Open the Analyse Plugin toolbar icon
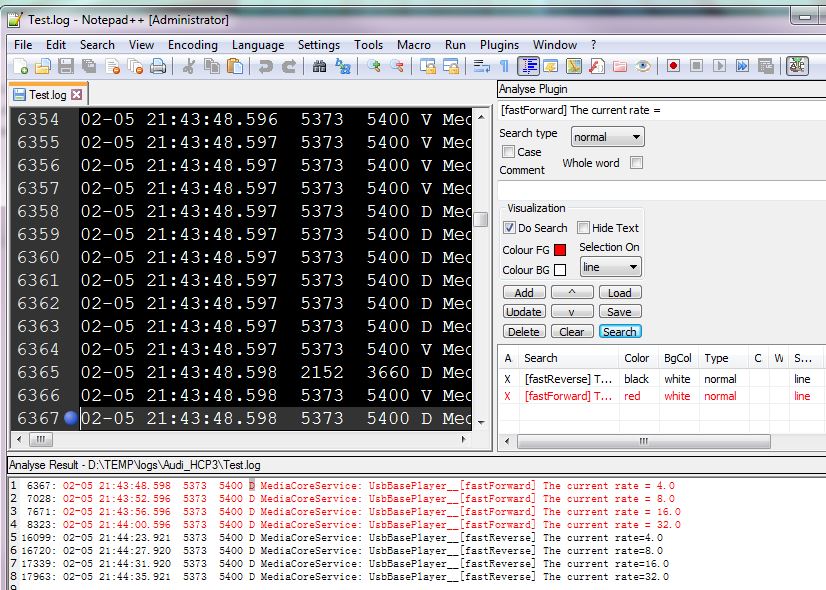 pos(796,66)
